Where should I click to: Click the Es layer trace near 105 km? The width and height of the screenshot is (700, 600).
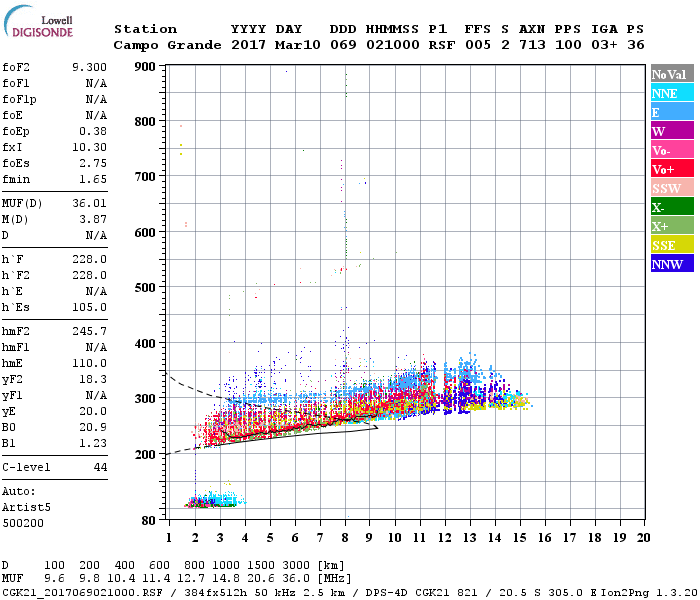coord(210,502)
